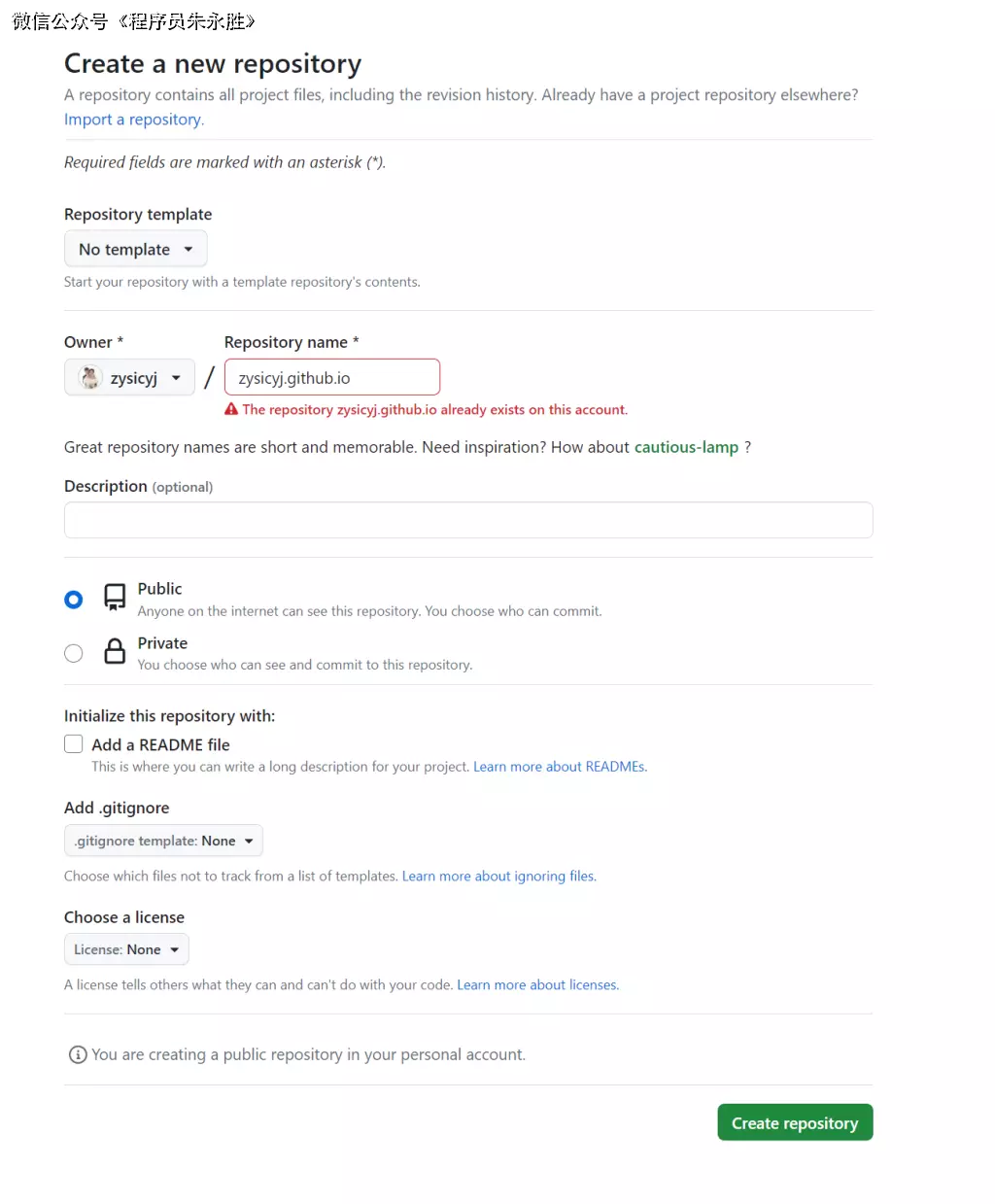
Task: Open the License None dropdown
Action: click(x=126, y=949)
